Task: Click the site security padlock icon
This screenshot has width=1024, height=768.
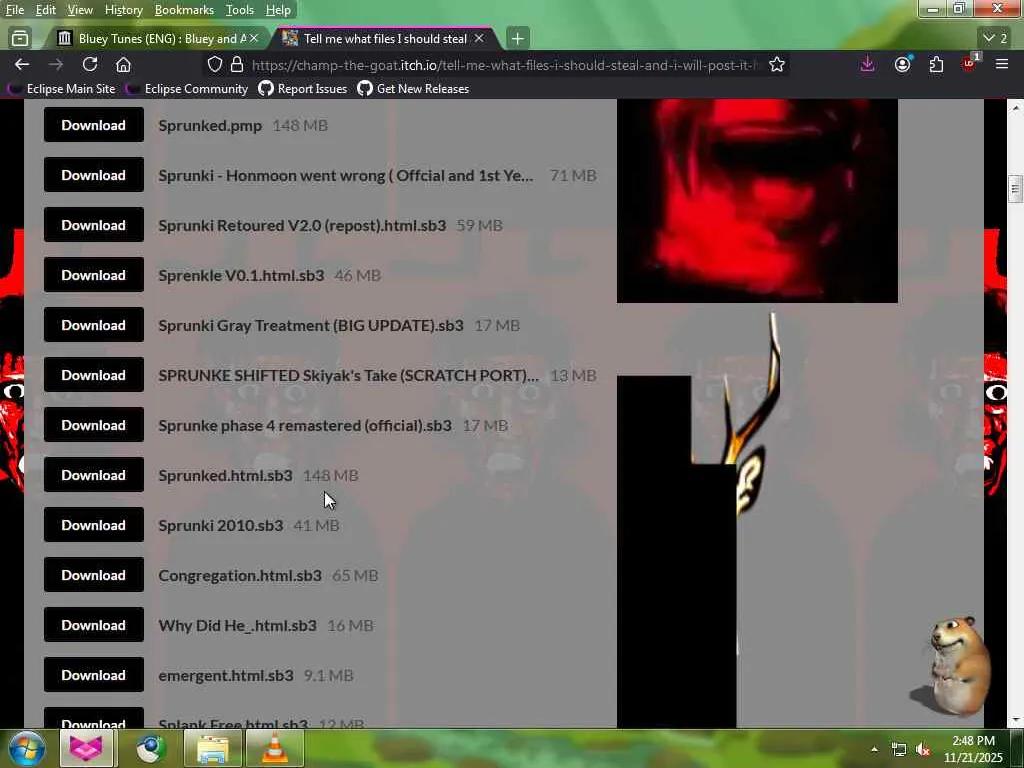Action: click(237, 65)
